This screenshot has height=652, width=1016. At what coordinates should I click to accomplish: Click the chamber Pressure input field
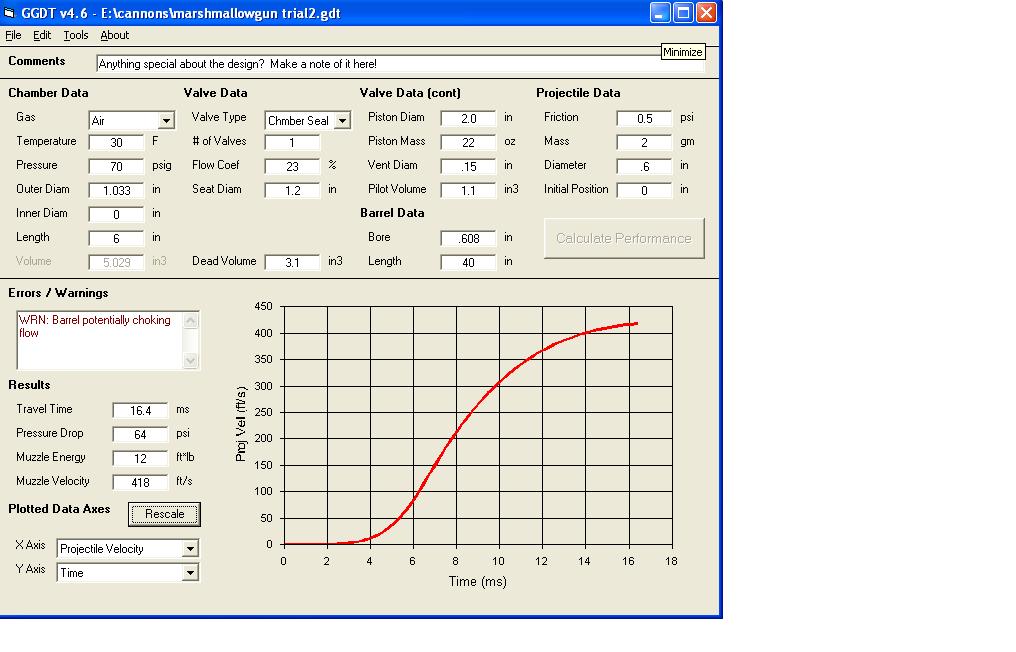coord(116,166)
